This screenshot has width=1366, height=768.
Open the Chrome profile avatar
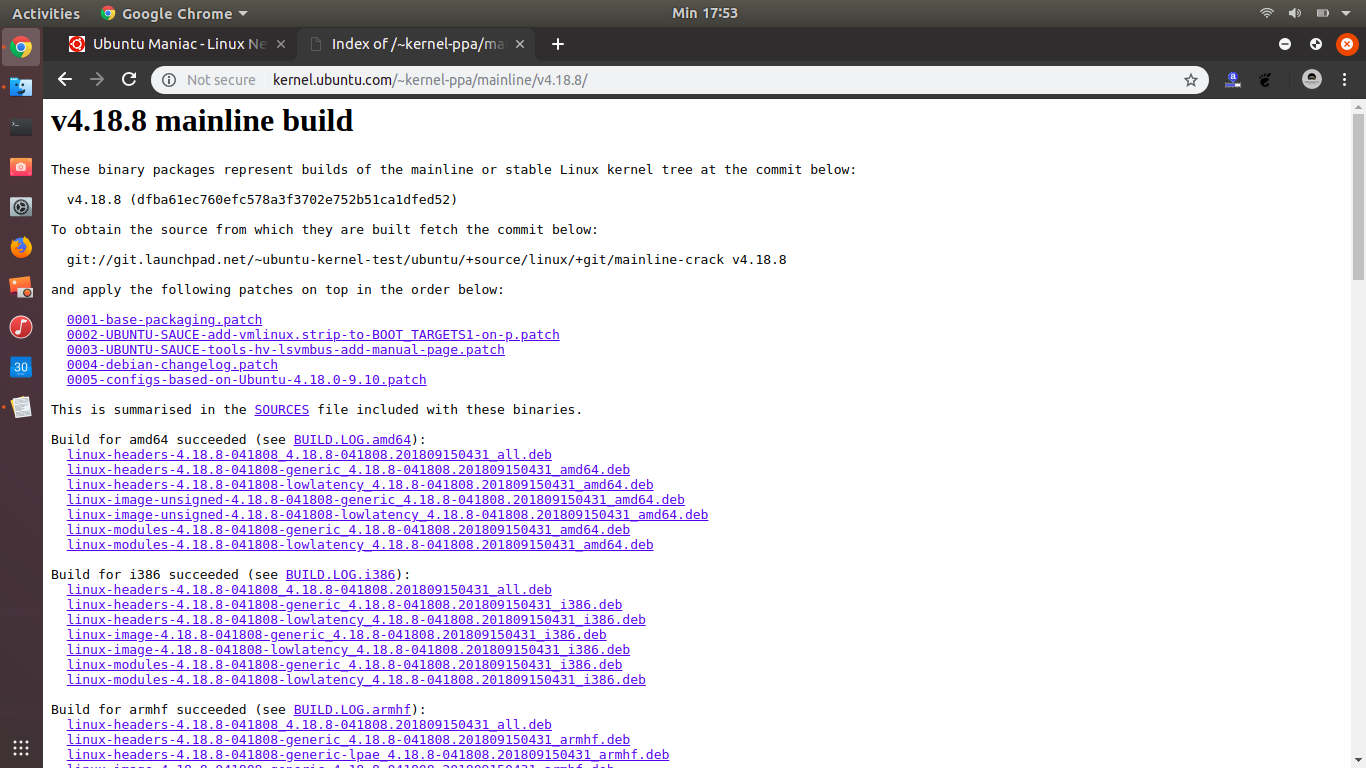coord(1312,80)
